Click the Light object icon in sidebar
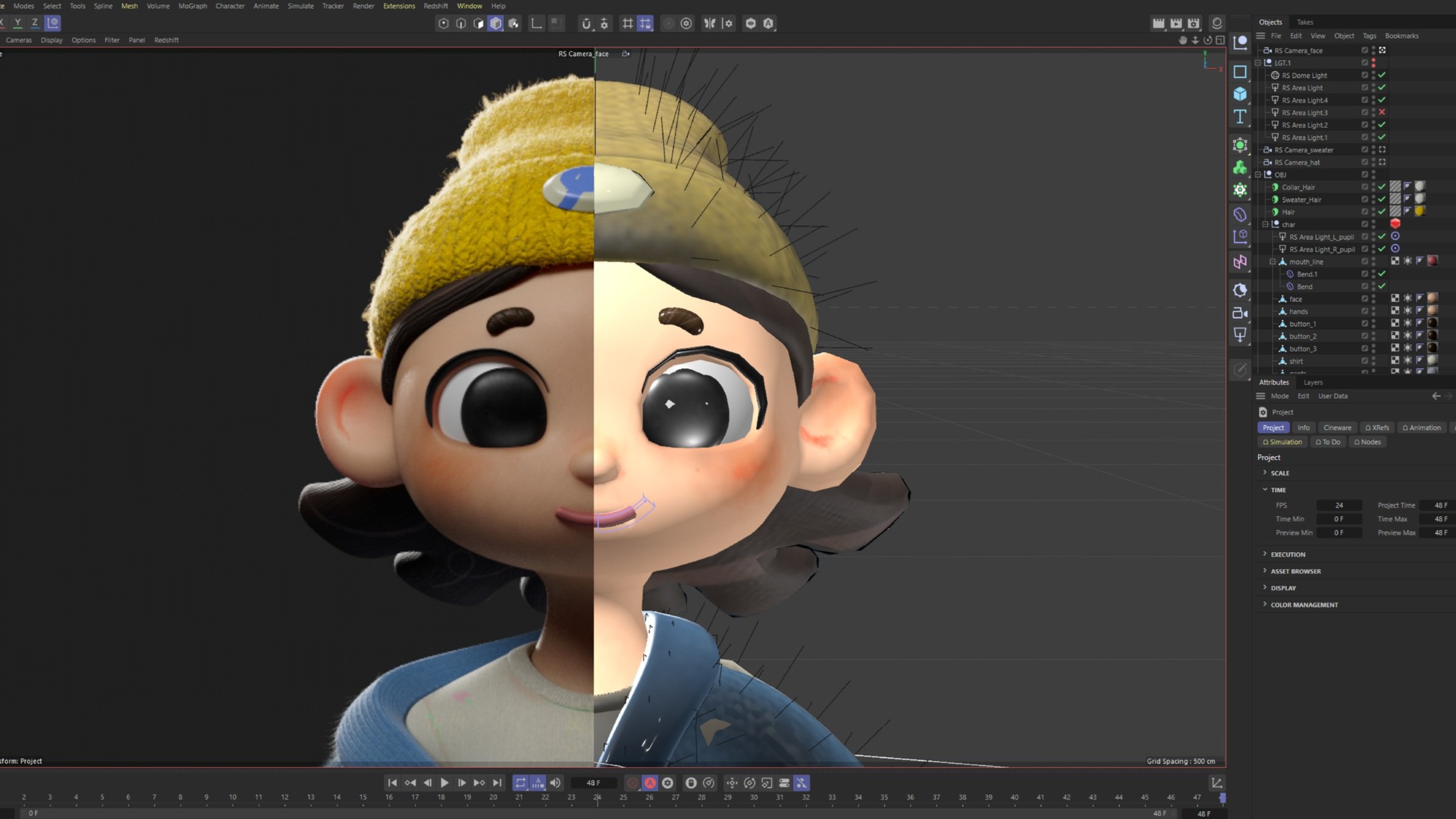 click(1239, 335)
